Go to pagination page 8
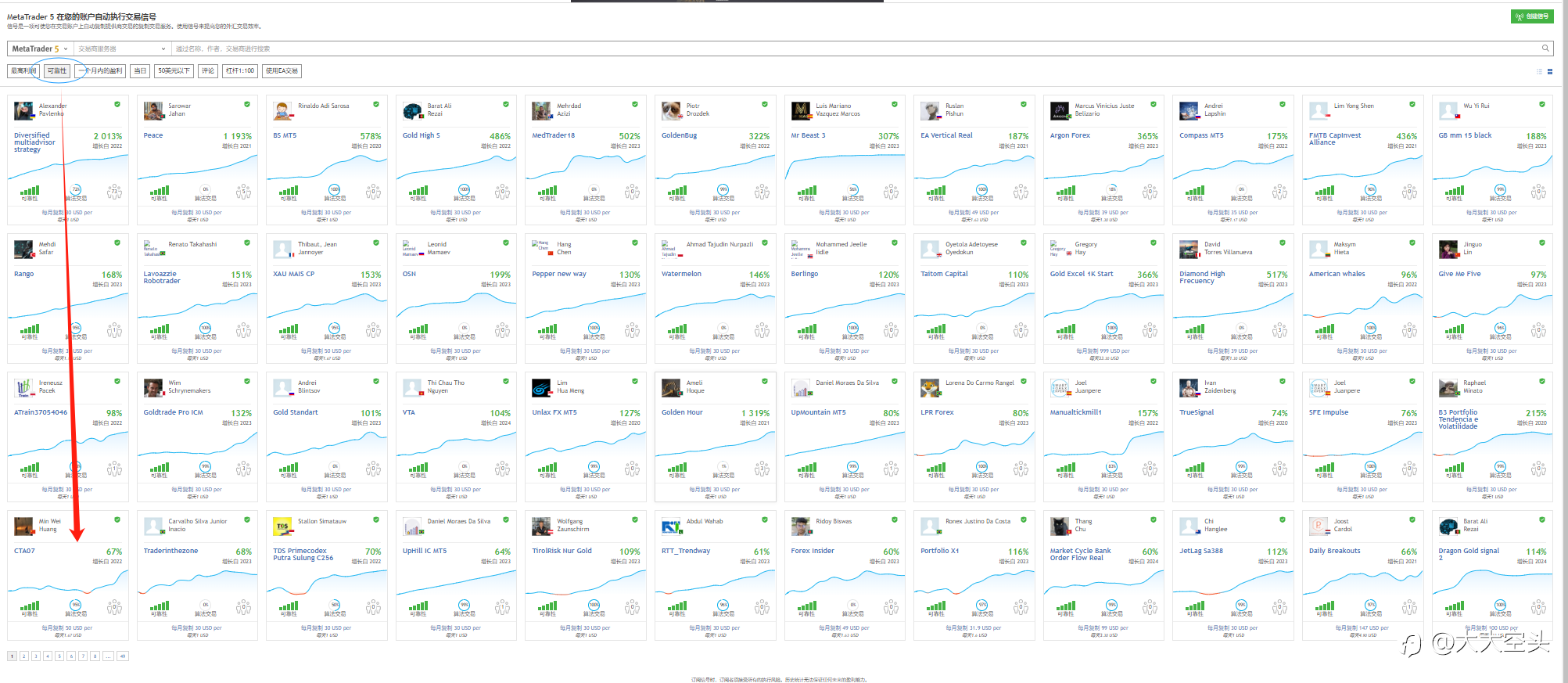 pyautogui.click(x=95, y=656)
